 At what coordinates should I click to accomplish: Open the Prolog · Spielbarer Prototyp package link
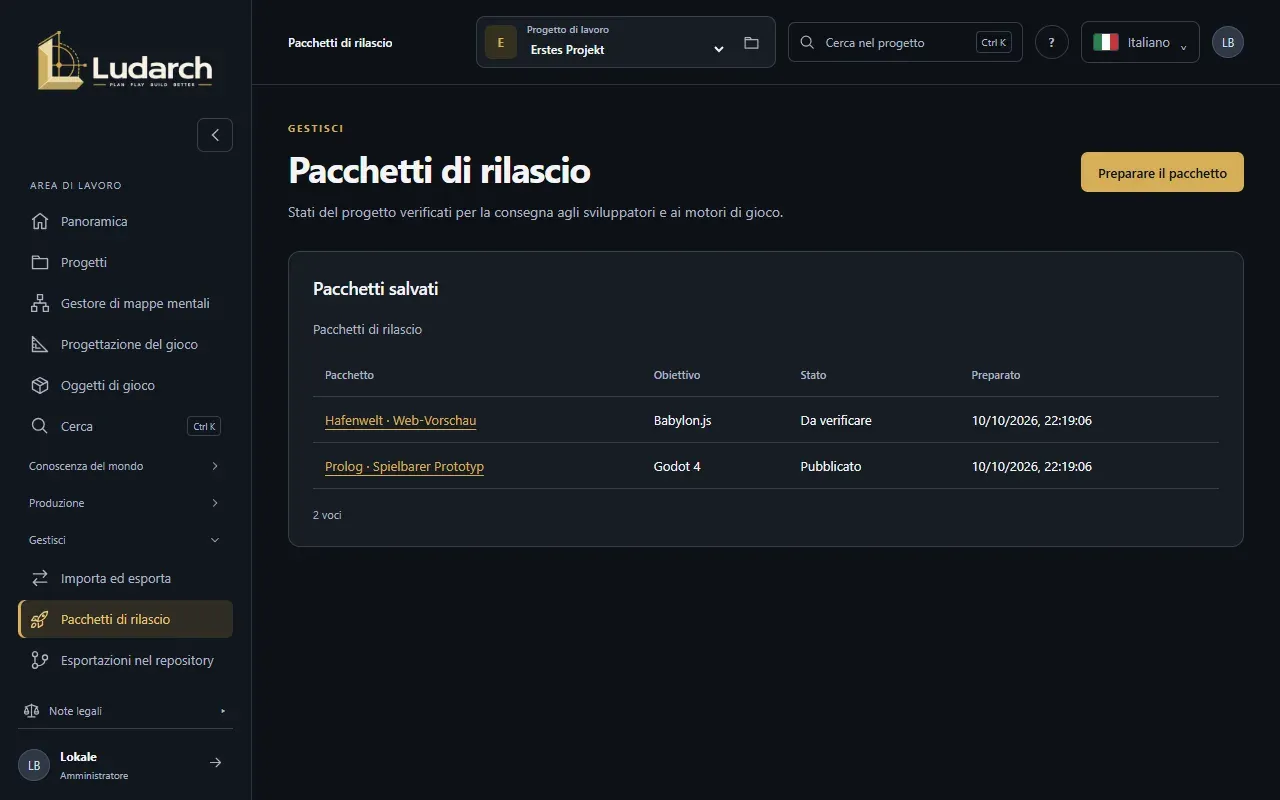(x=404, y=467)
